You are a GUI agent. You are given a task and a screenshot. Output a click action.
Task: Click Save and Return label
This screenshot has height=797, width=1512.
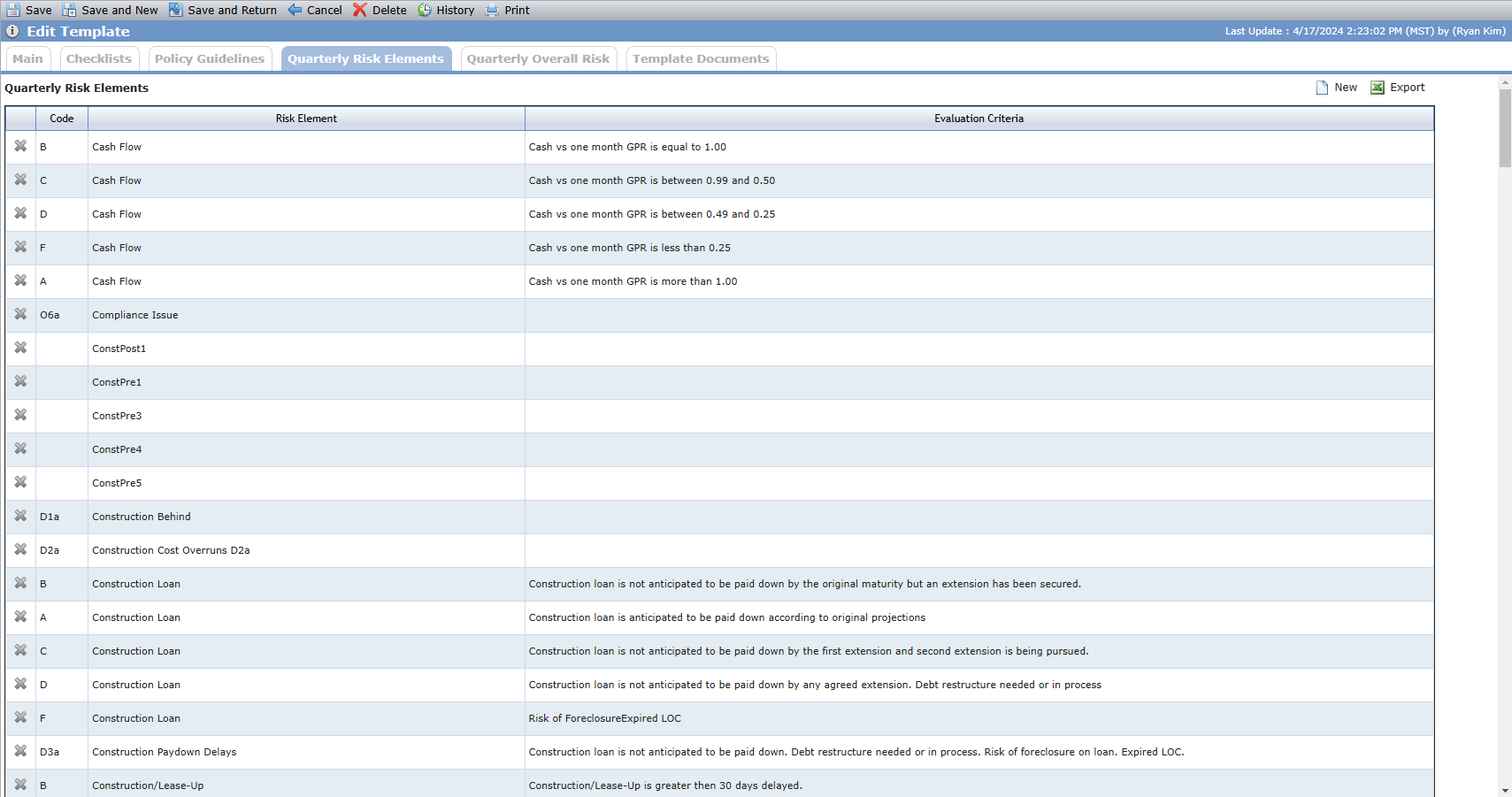pyautogui.click(x=232, y=11)
